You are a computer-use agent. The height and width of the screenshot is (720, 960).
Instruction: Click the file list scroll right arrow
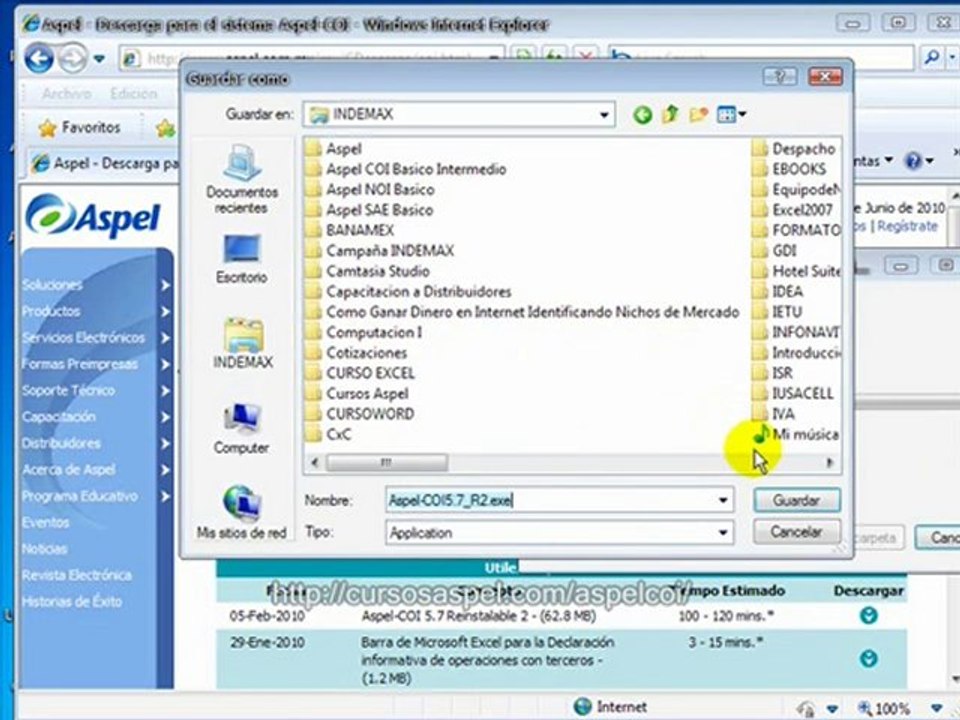coord(830,463)
